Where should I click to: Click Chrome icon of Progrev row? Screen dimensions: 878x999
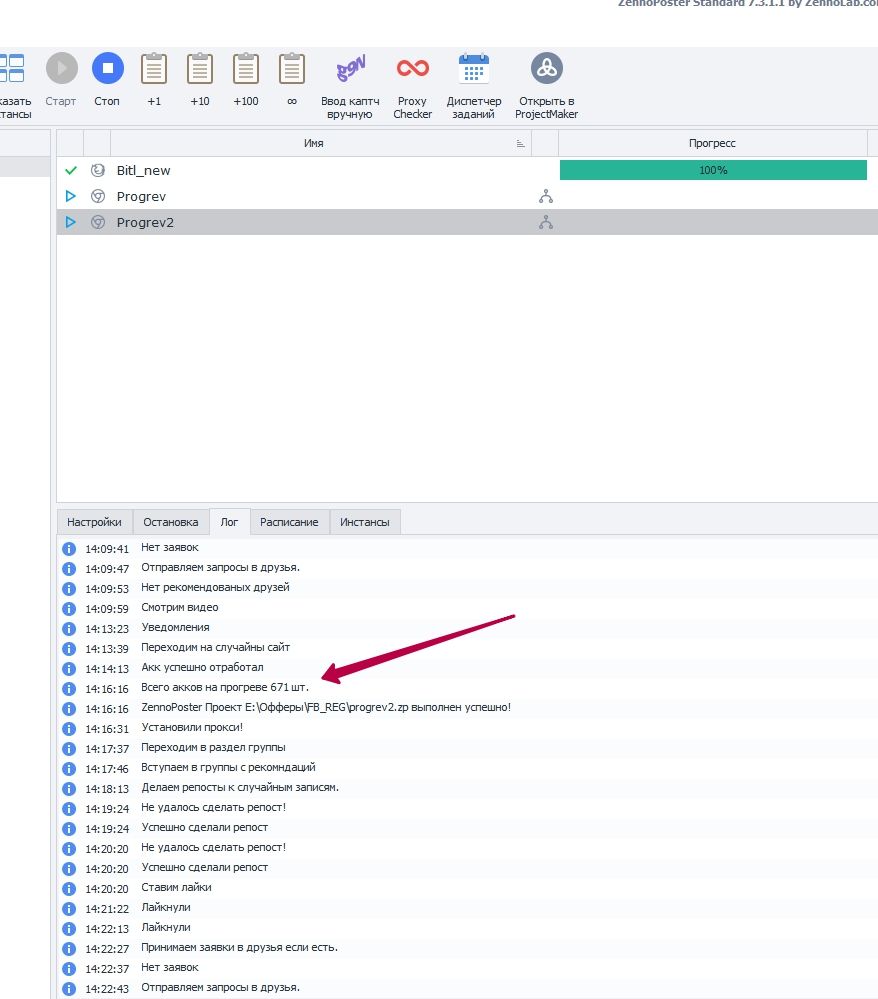(97, 196)
